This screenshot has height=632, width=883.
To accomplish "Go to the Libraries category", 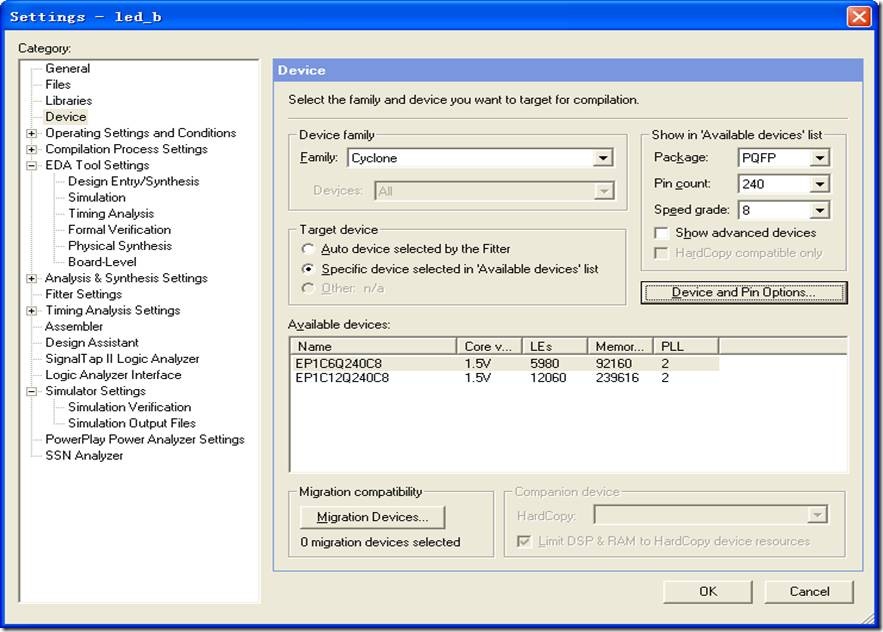I will pyautogui.click(x=68, y=101).
